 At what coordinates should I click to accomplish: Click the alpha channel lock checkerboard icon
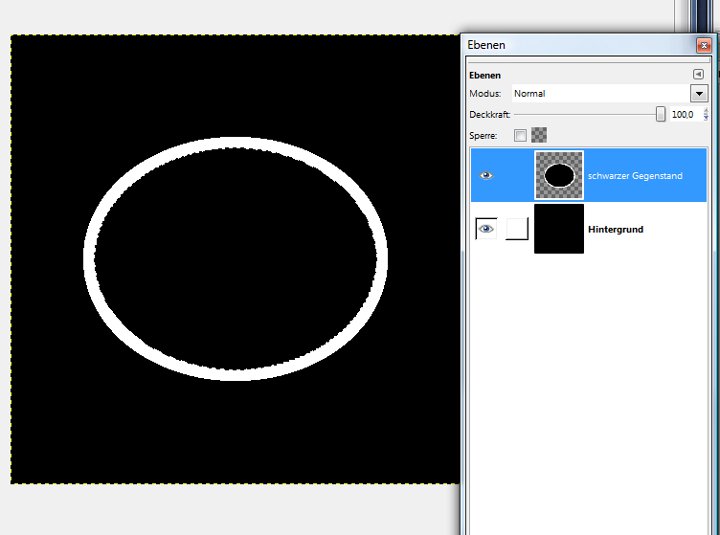coord(539,135)
